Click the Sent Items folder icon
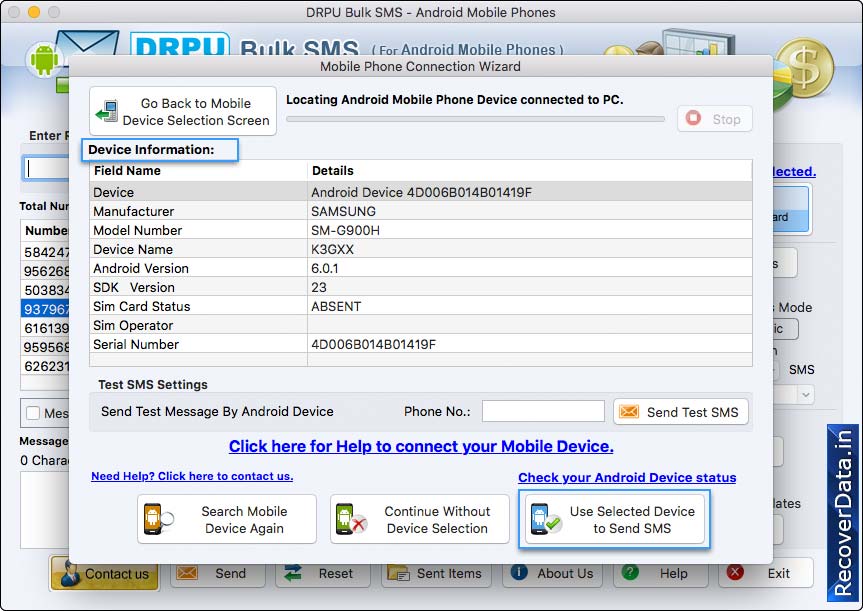Viewport: 863px width, 611px height. pyautogui.click(x=398, y=573)
